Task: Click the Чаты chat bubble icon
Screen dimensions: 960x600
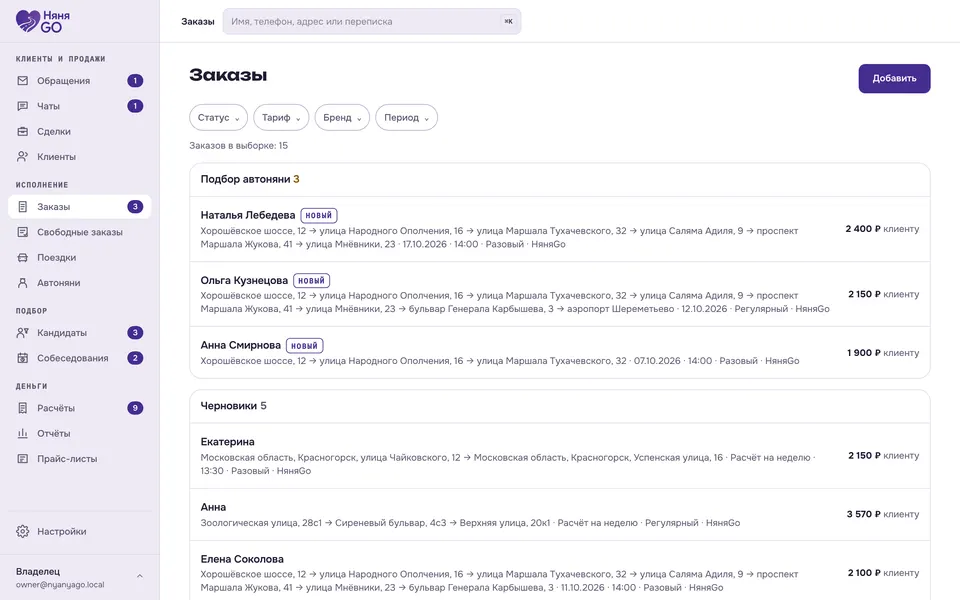Action: 23,106
